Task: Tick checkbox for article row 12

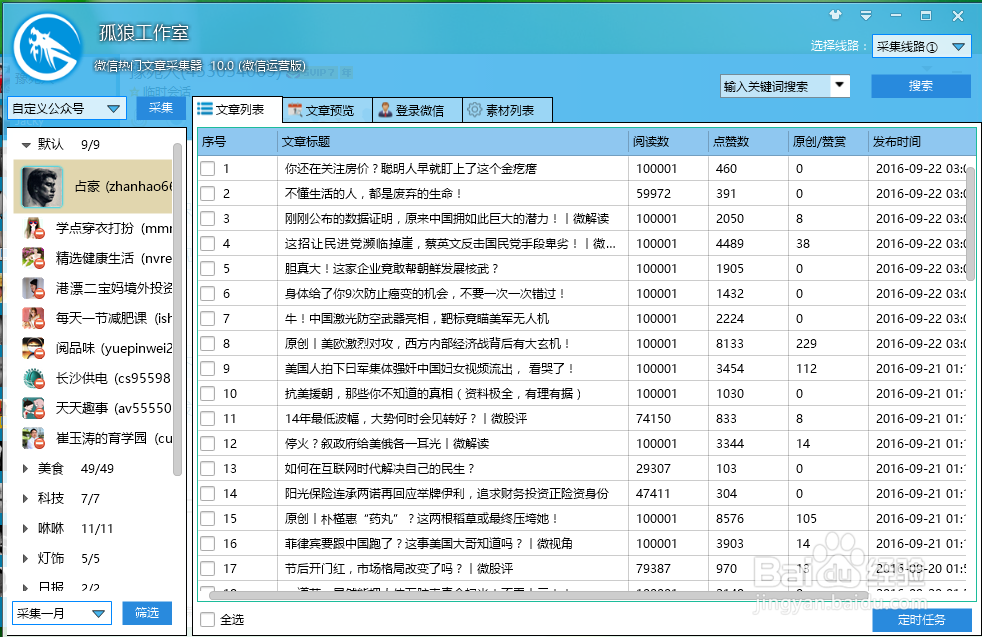Action: (207, 443)
